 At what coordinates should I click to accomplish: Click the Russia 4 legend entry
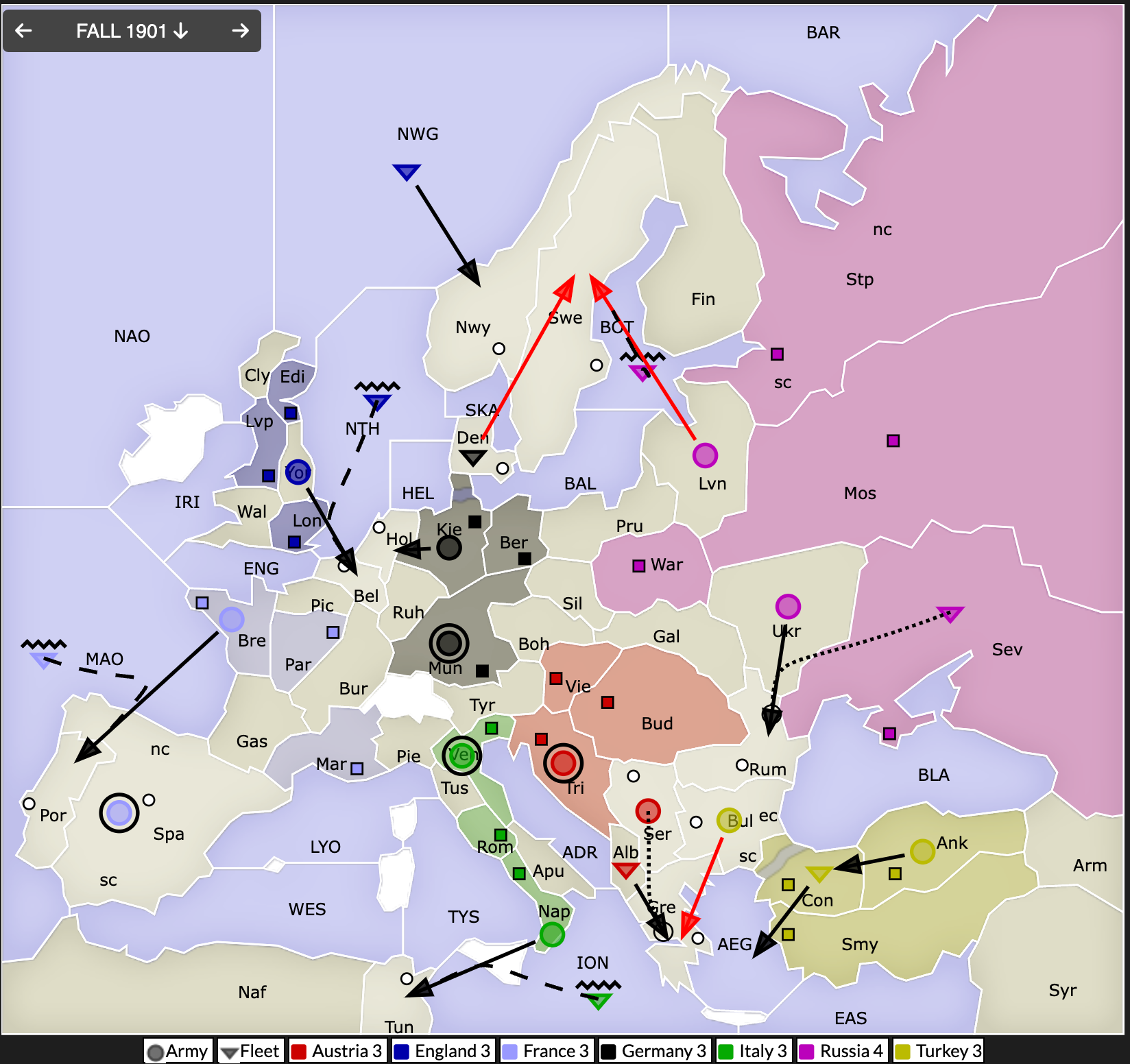pos(843,1051)
